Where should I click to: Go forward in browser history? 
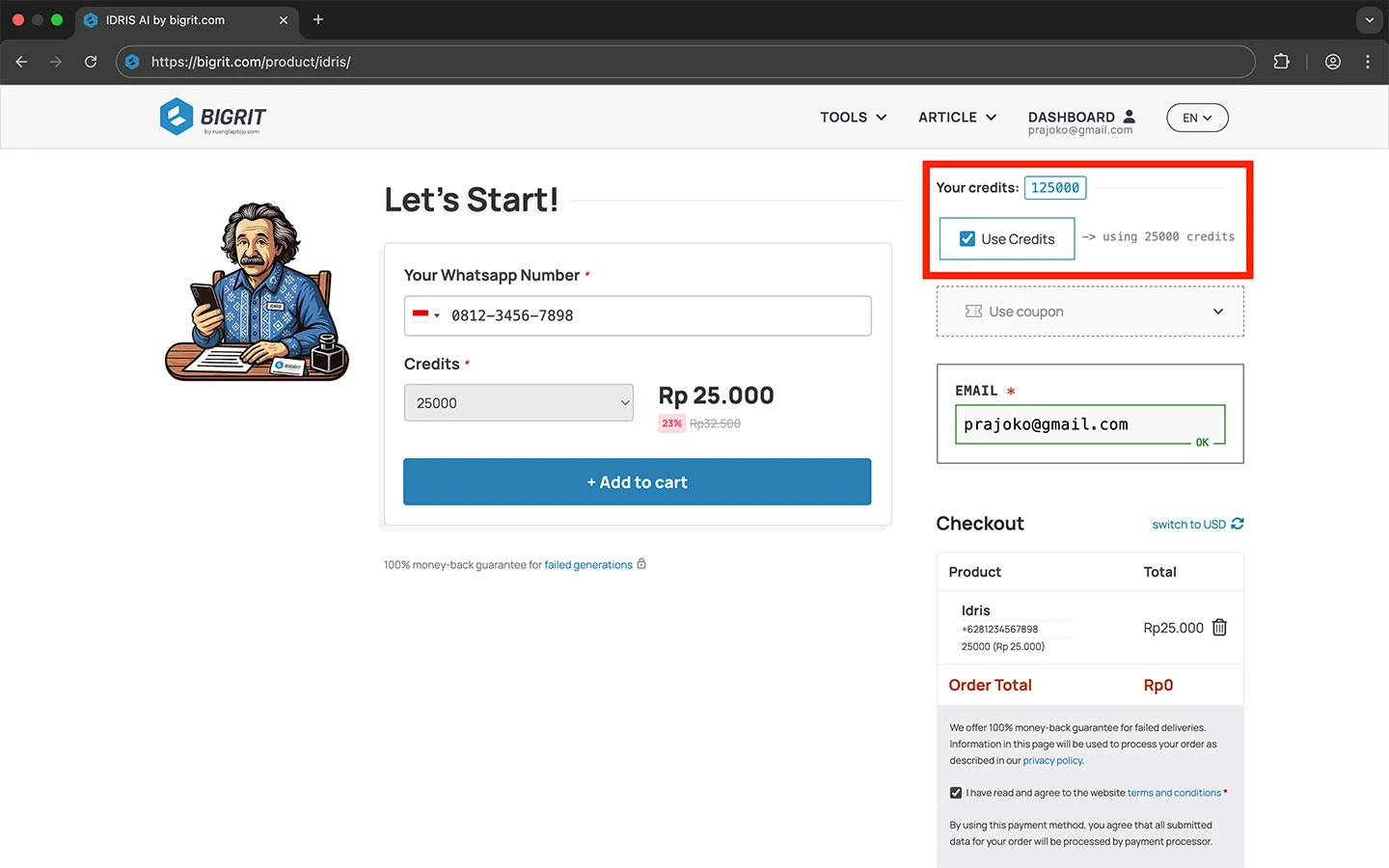(x=56, y=62)
